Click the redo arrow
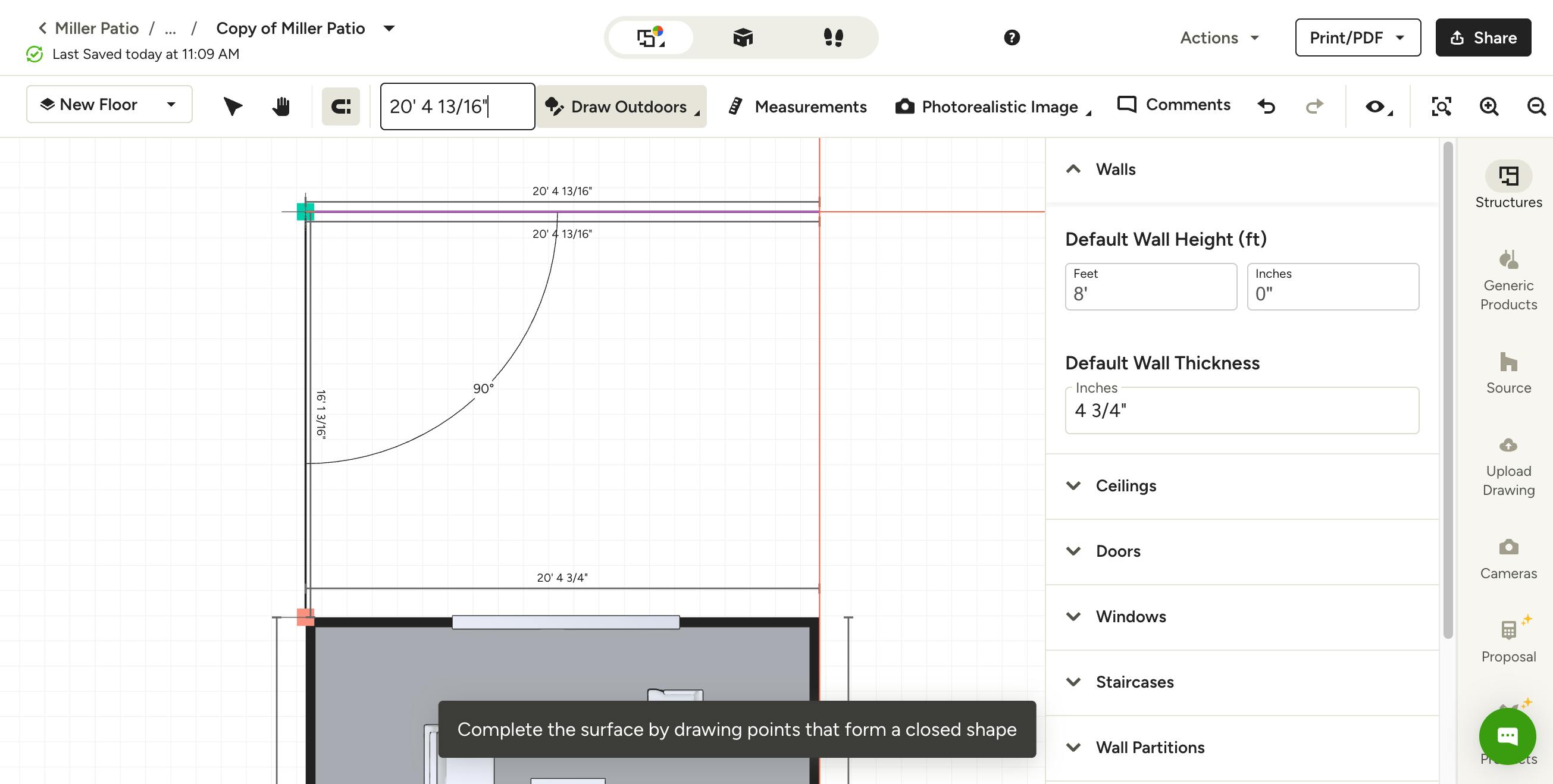 pyautogui.click(x=1314, y=106)
